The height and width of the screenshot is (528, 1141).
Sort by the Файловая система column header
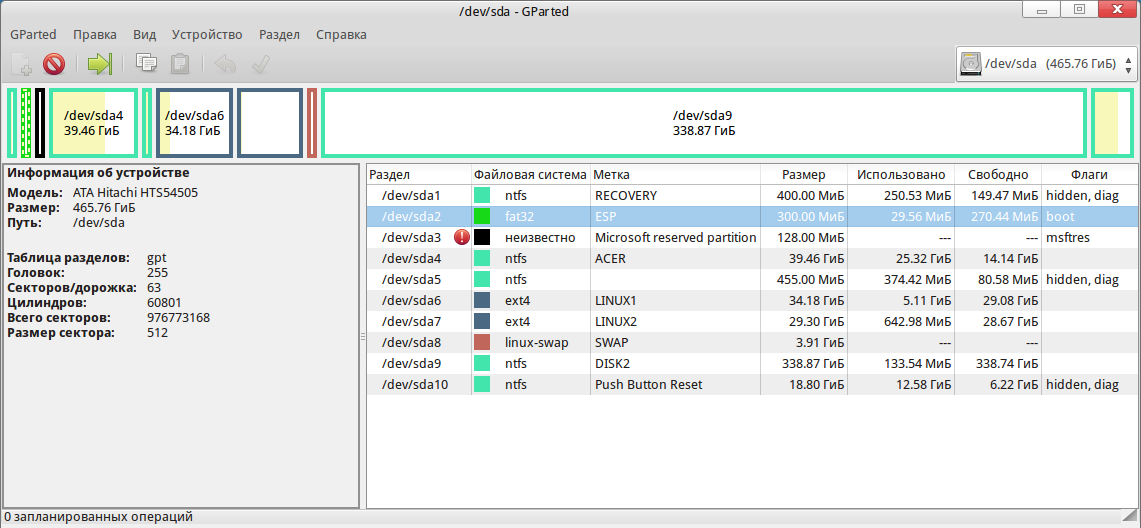point(530,174)
